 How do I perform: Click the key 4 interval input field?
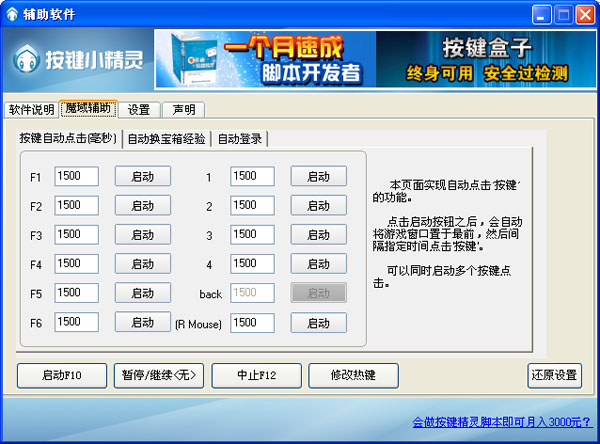[252, 263]
